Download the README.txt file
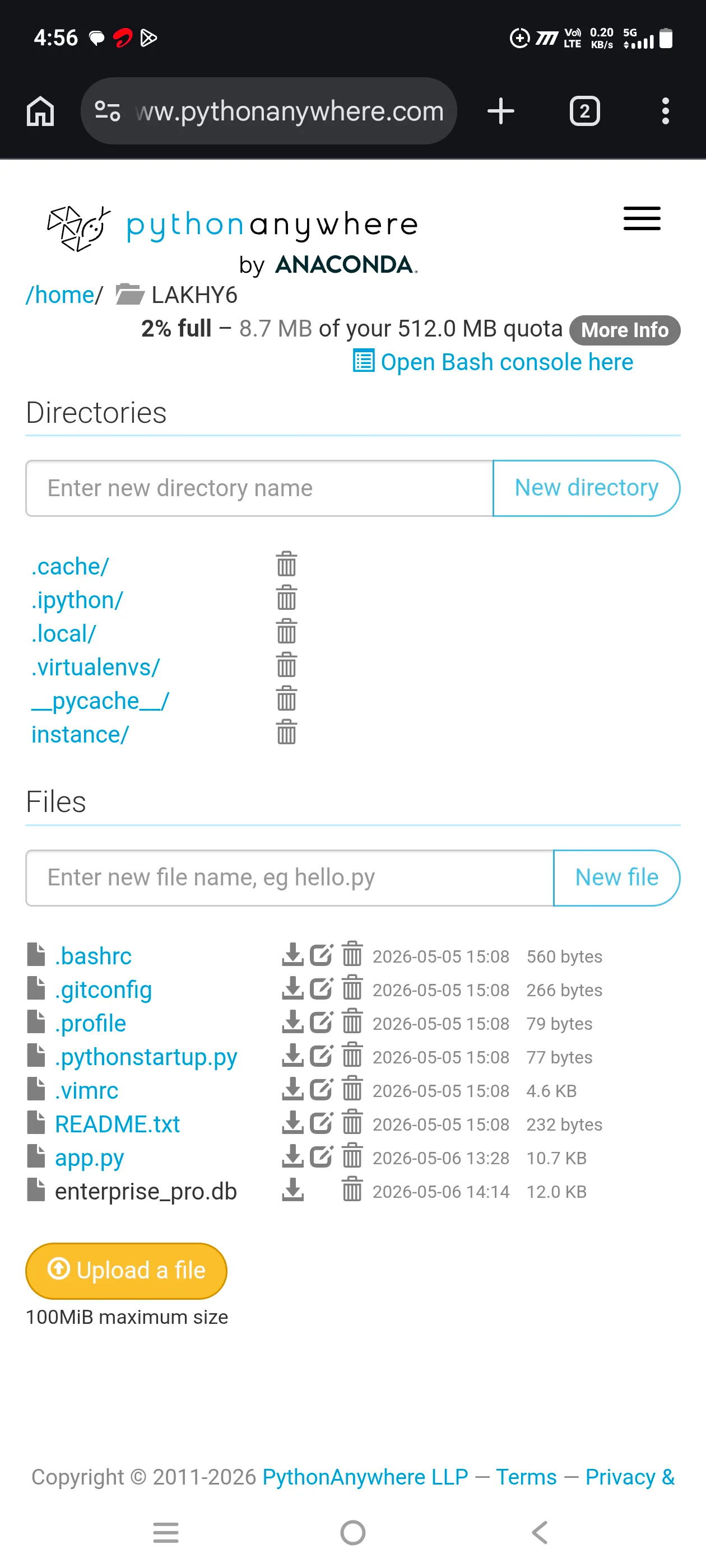Screen dimensions: 706x1568 click(293, 1123)
